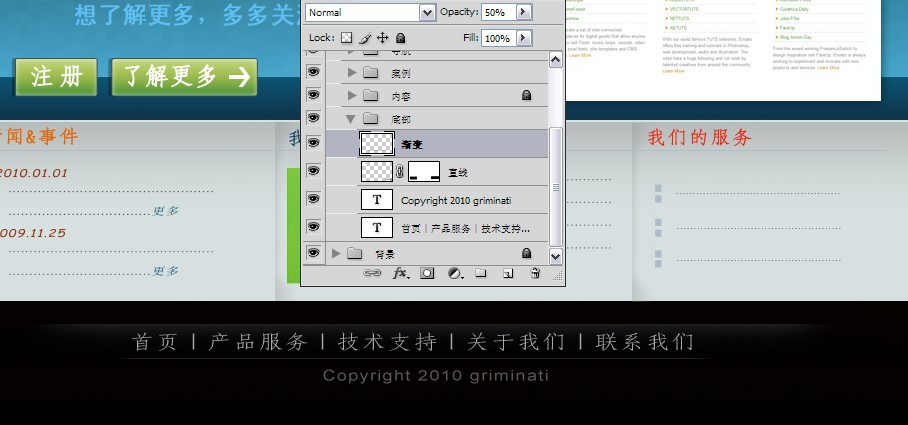This screenshot has width=908, height=425.
Task: Hide the 渐变 layer
Action: (313, 142)
